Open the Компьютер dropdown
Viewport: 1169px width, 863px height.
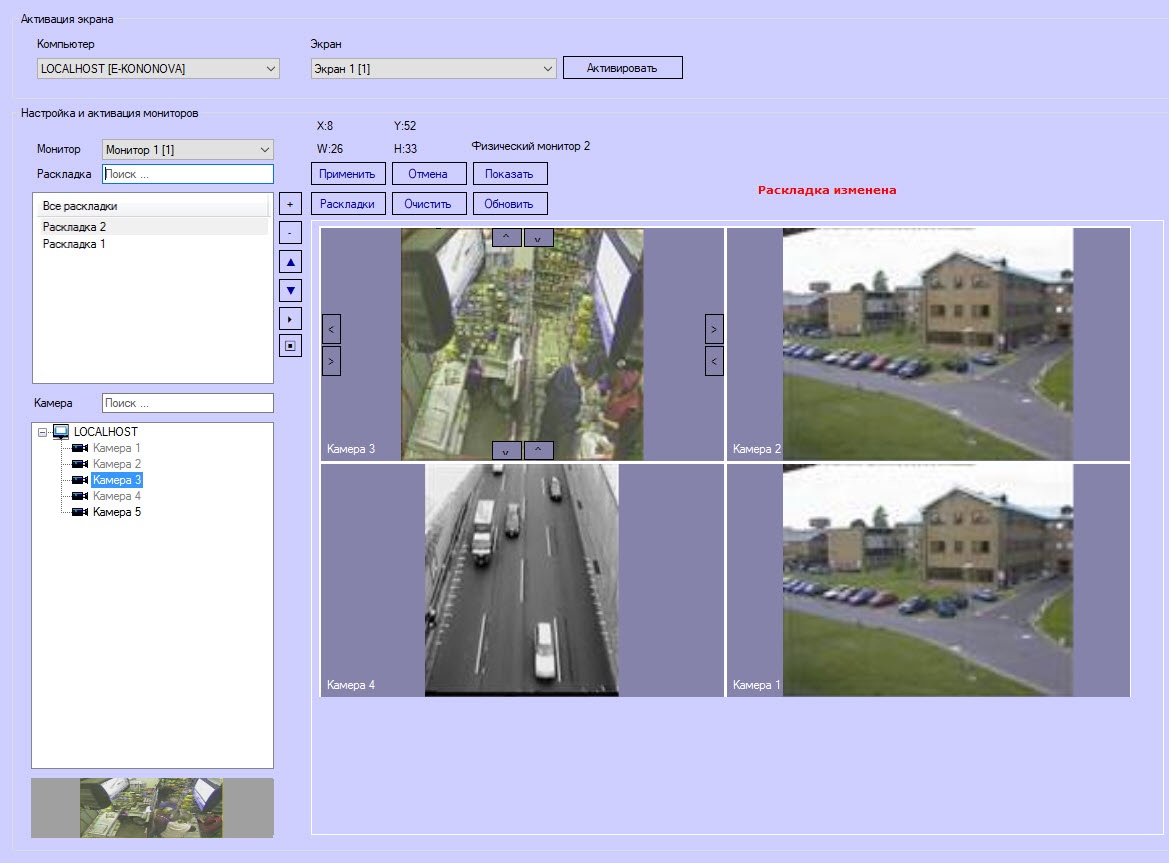pos(158,68)
